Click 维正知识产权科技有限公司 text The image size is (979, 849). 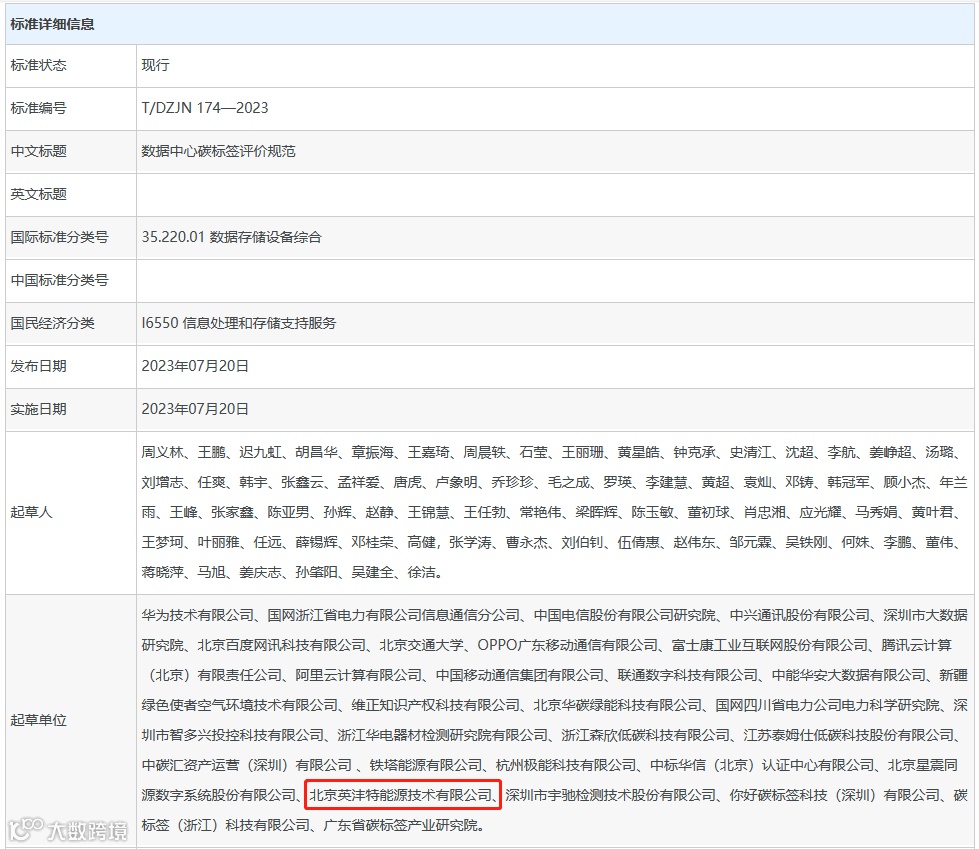coord(436,705)
